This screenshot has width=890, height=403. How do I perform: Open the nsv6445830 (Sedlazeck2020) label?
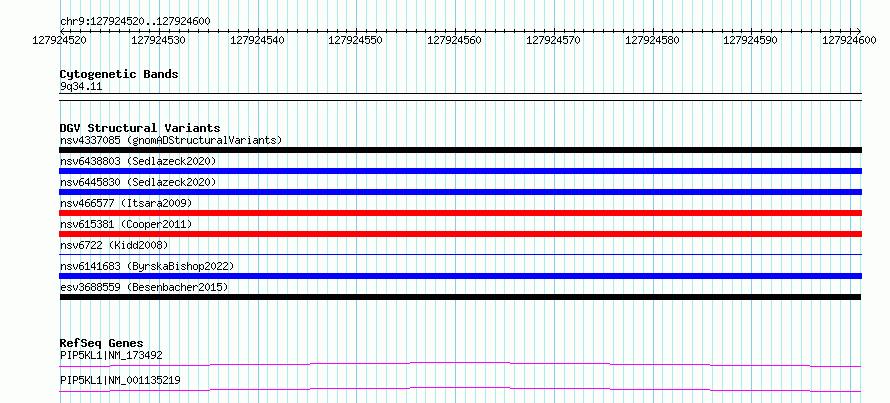point(138,182)
